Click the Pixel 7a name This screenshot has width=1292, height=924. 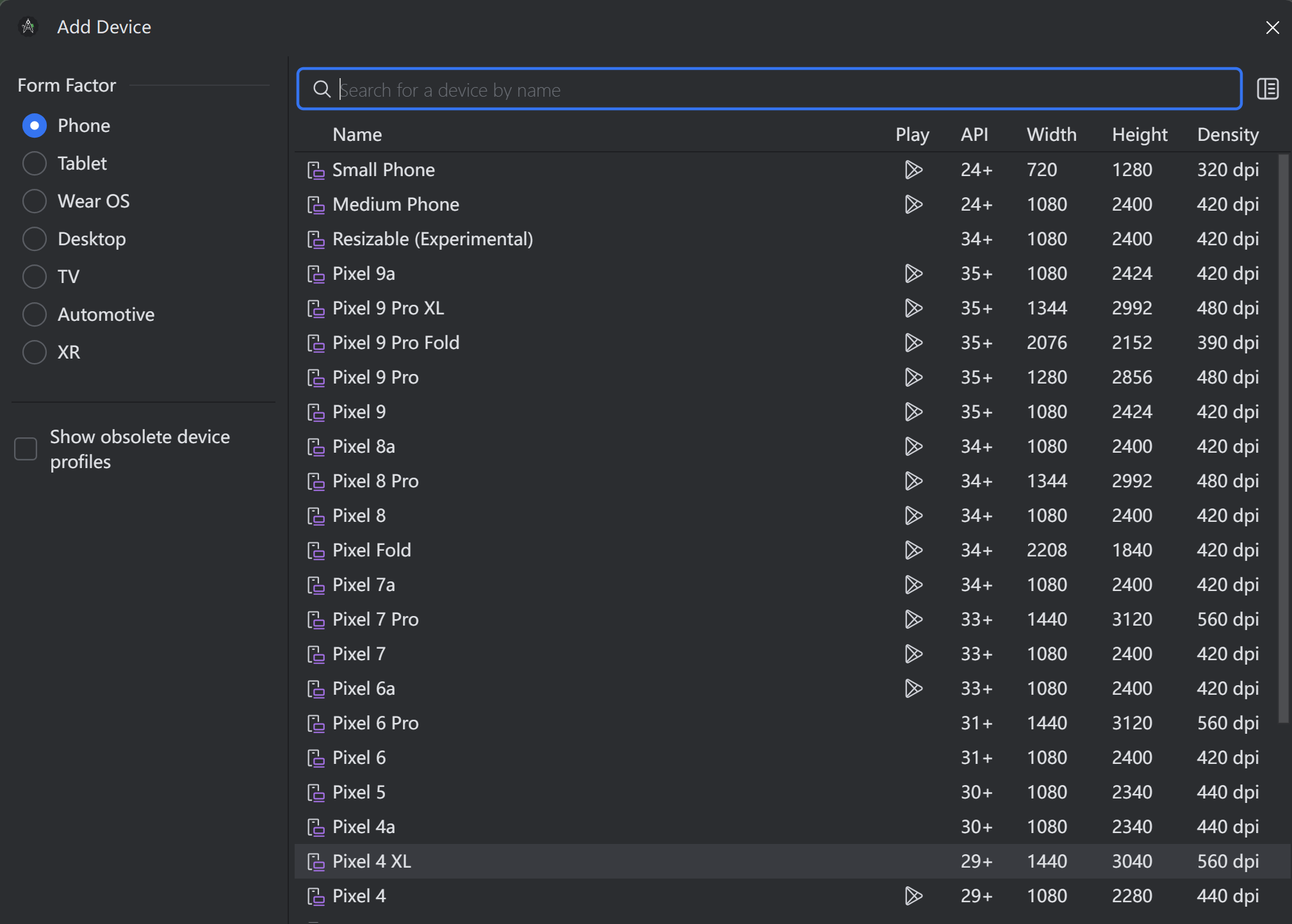[x=364, y=585]
